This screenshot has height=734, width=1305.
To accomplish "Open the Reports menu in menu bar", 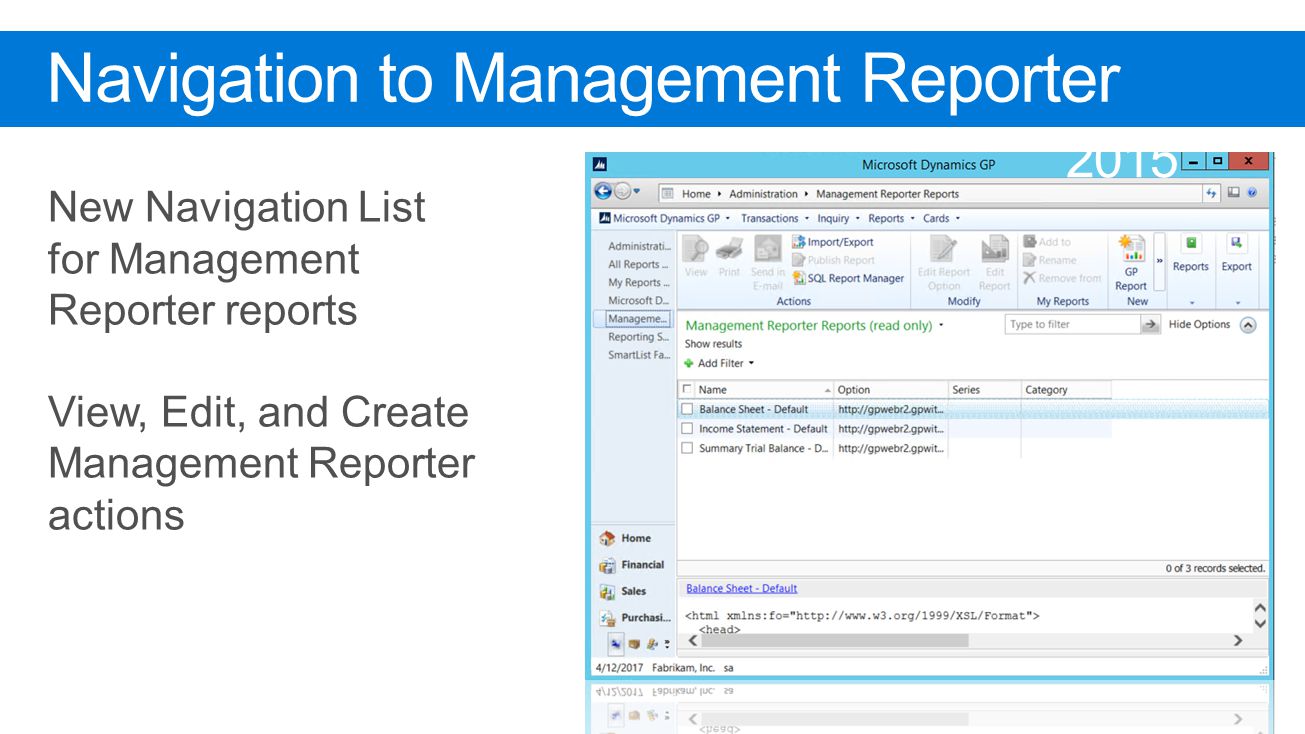I will pyautogui.click(x=890, y=218).
